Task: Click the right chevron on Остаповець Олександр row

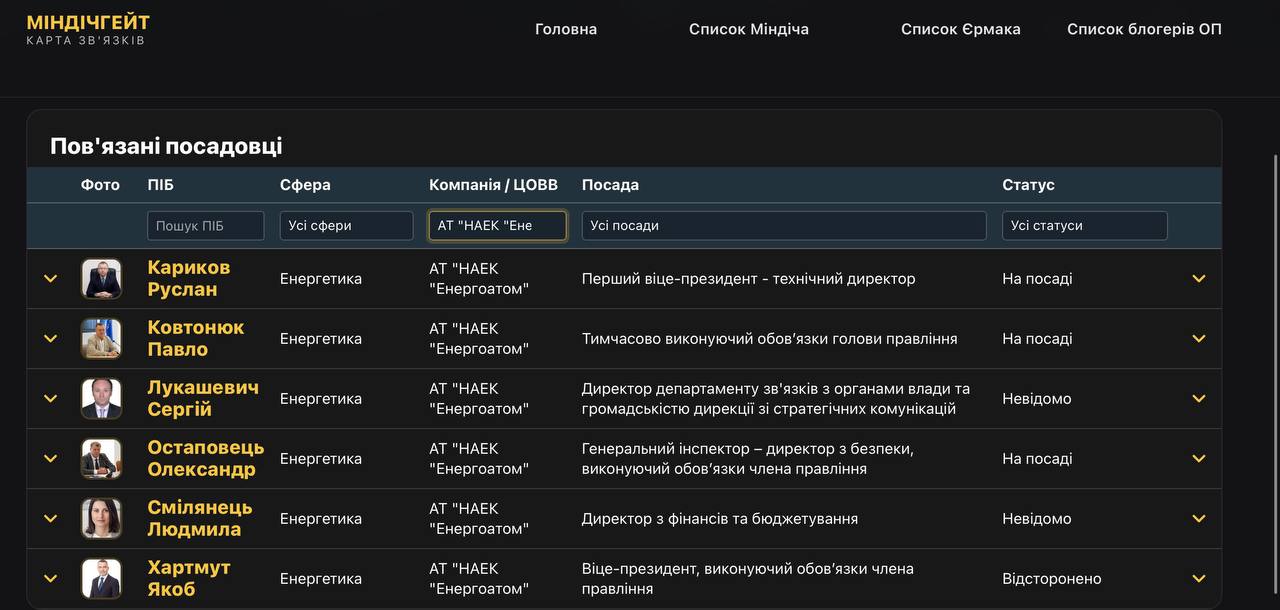Action: pyautogui.click(x=1199, y=459)
